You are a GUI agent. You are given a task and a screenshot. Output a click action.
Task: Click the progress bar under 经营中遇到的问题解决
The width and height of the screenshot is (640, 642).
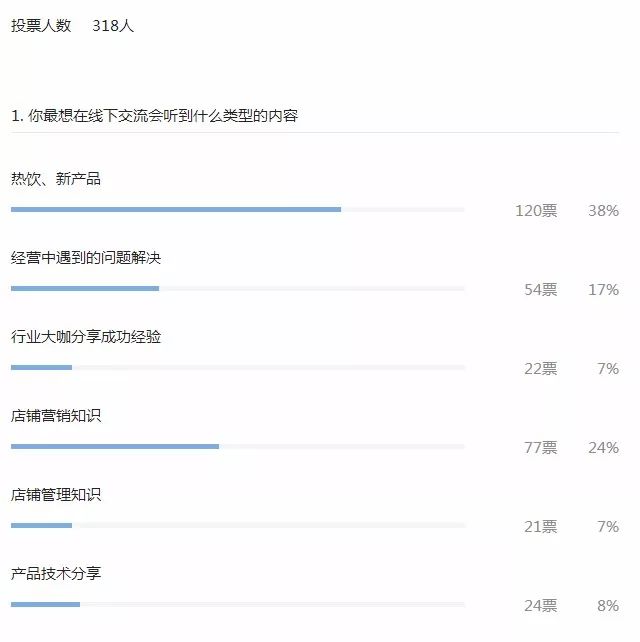(x=237, y=288)
